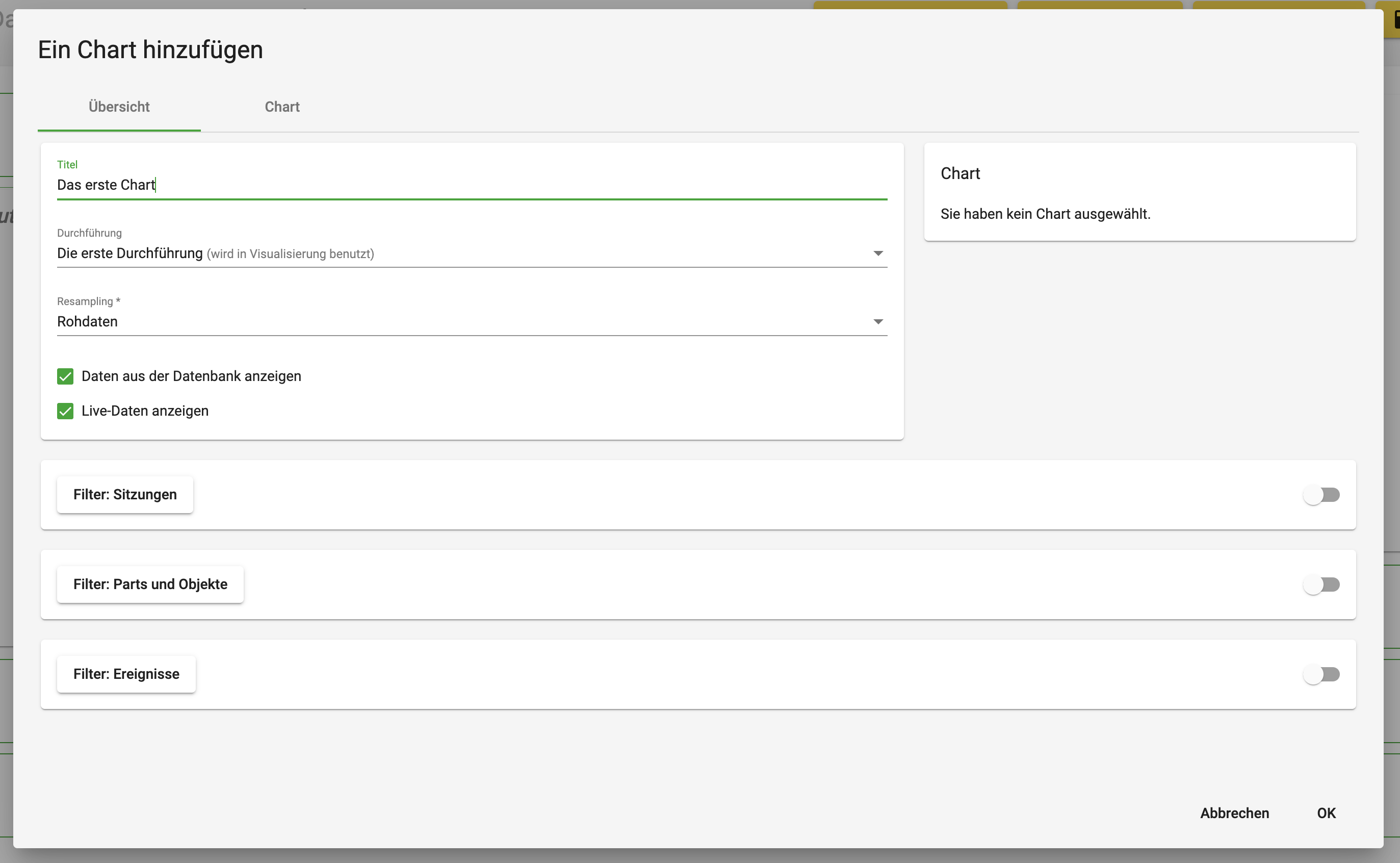Expand the Filter: Sitzungen panel

[125, 495]
